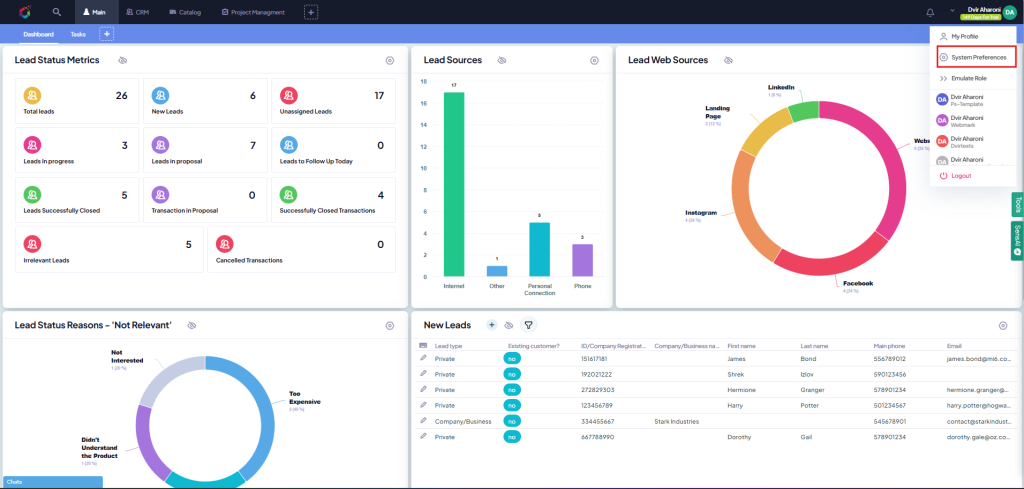
Task: Add a new dashboard tab with plus
Action: [107, 34]
